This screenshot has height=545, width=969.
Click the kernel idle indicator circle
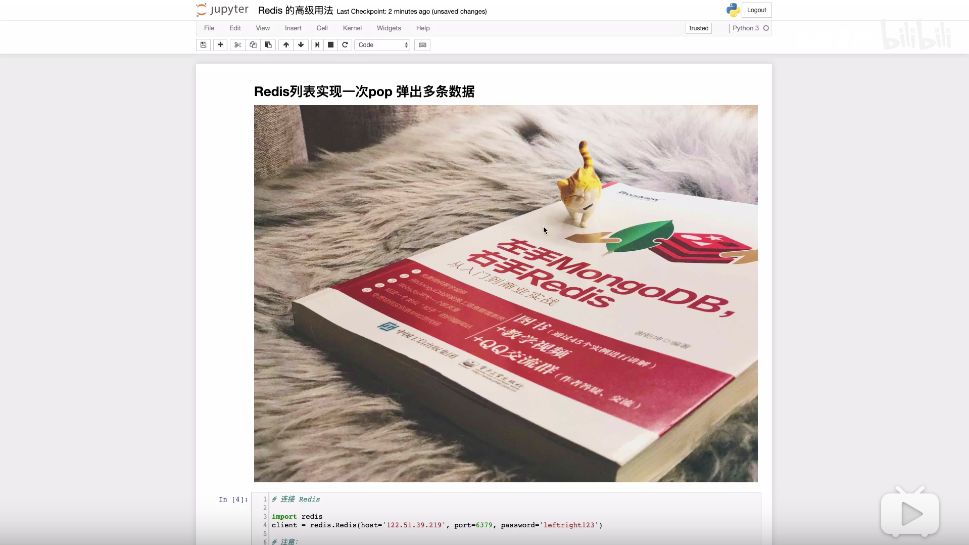pos(766,28)
